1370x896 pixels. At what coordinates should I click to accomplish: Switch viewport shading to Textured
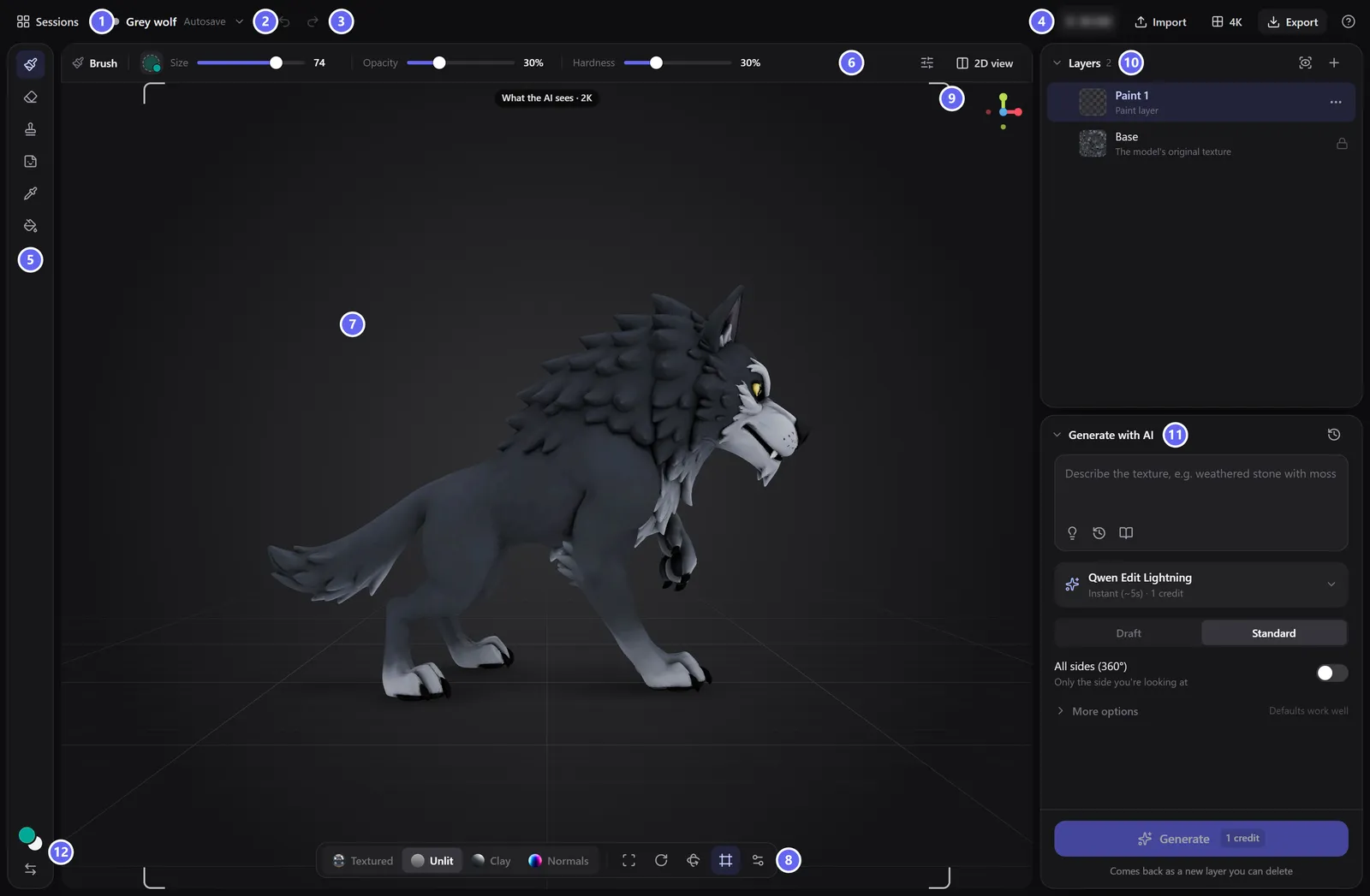[x=363, y=860]
